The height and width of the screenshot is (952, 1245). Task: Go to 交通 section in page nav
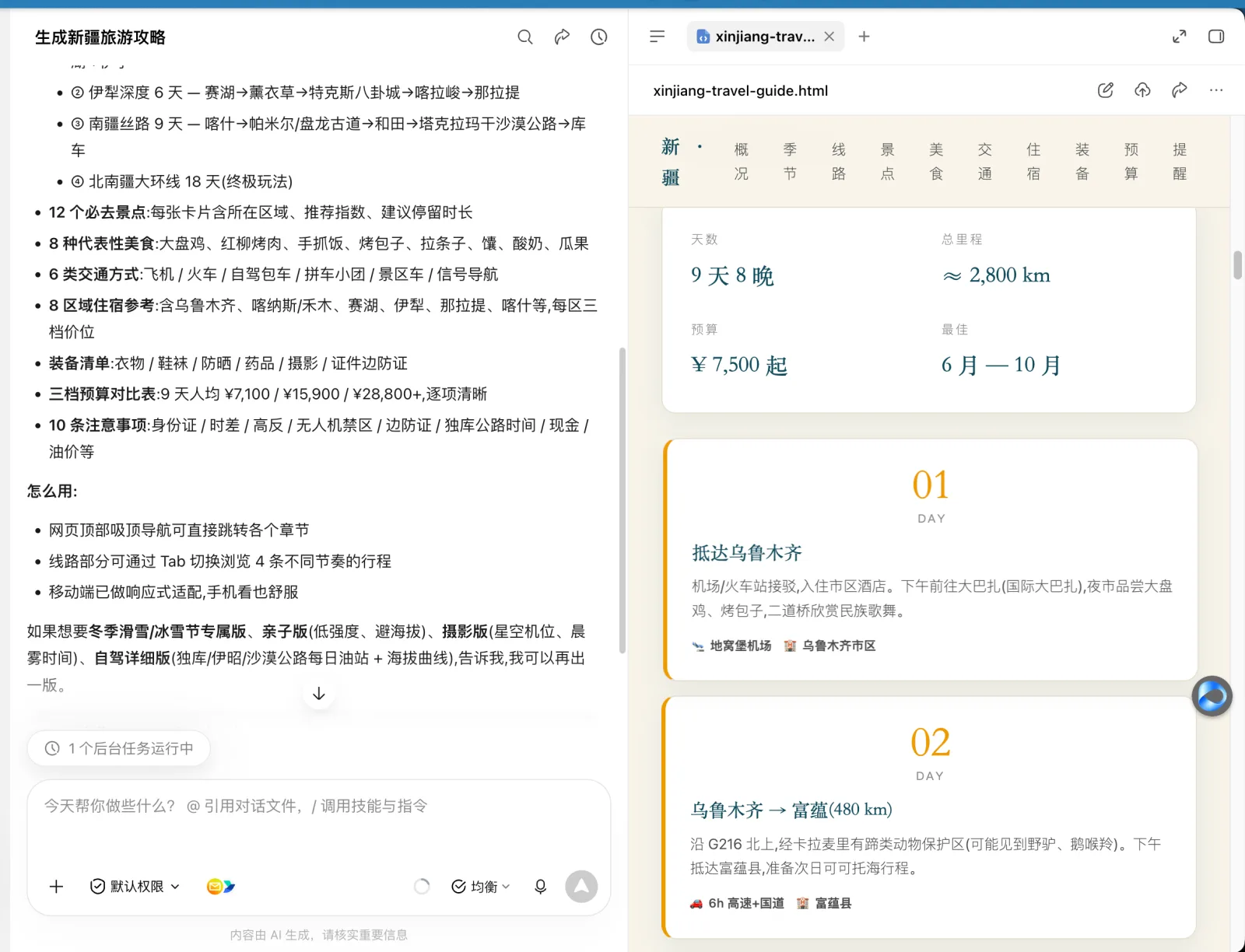985,161
